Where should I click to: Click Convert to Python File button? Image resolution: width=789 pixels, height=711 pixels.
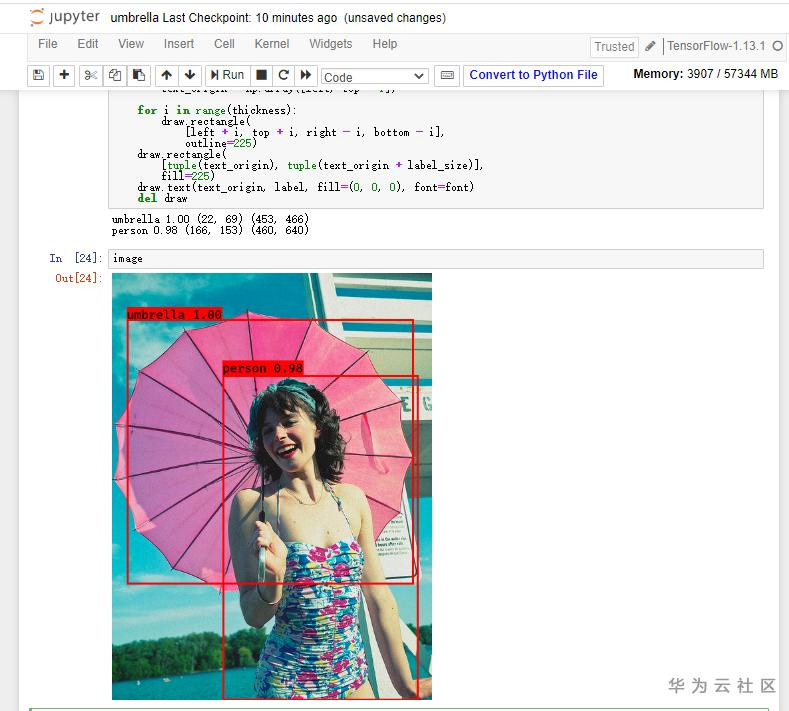[533, 75]
